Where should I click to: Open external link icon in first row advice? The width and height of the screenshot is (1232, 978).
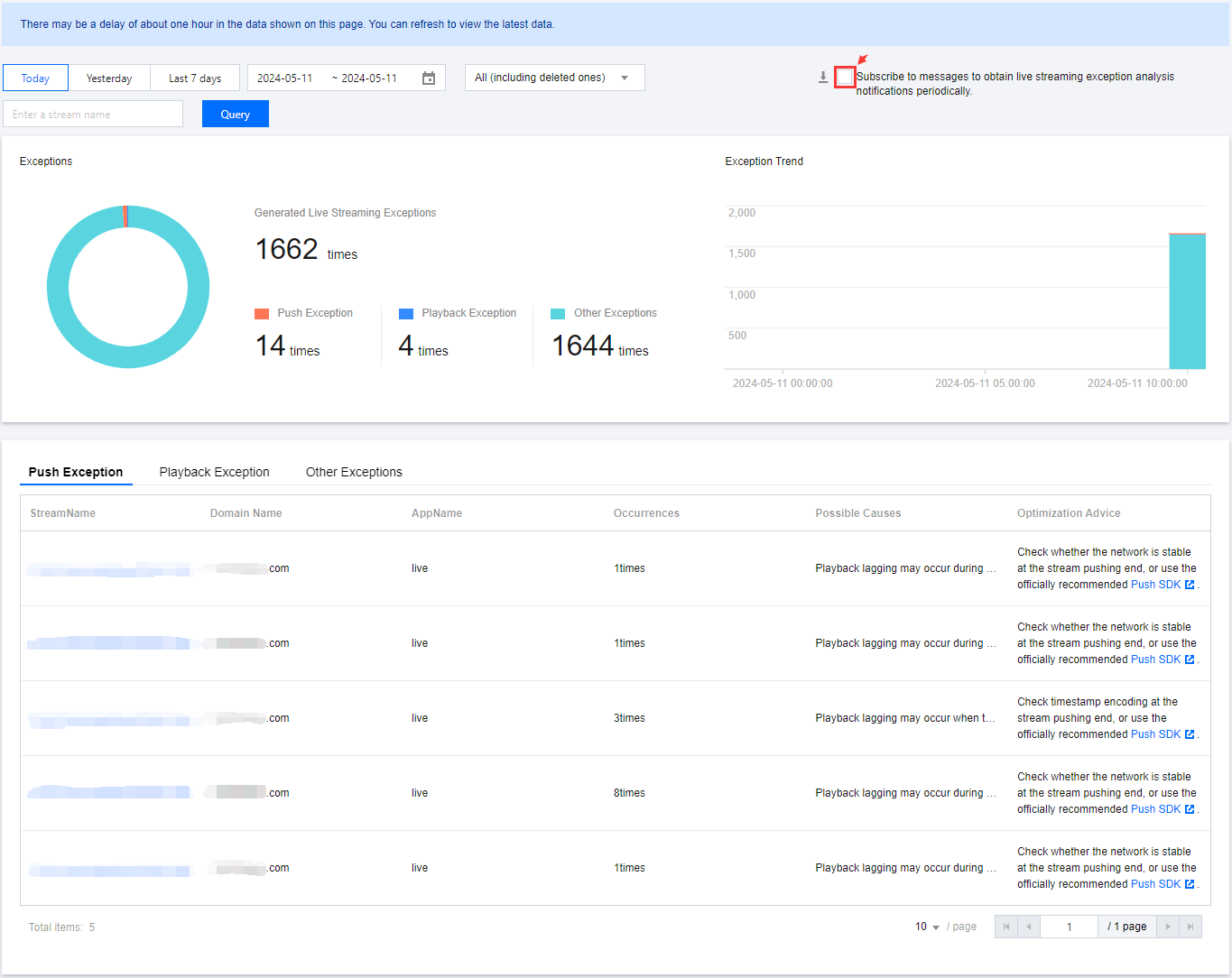pos(1190,585)
